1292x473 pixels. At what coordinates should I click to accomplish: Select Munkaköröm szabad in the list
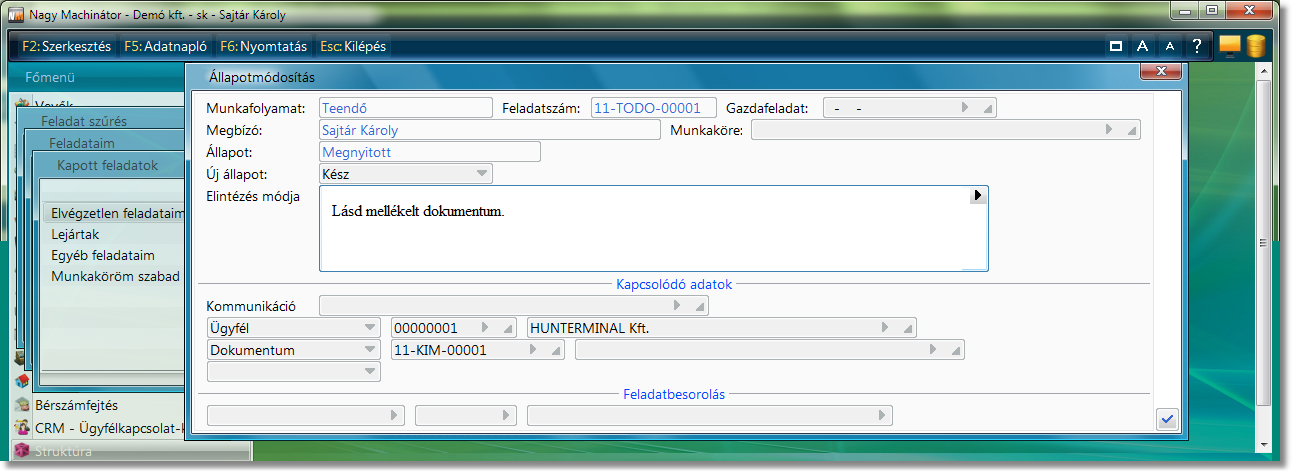[x=115, y=276]
